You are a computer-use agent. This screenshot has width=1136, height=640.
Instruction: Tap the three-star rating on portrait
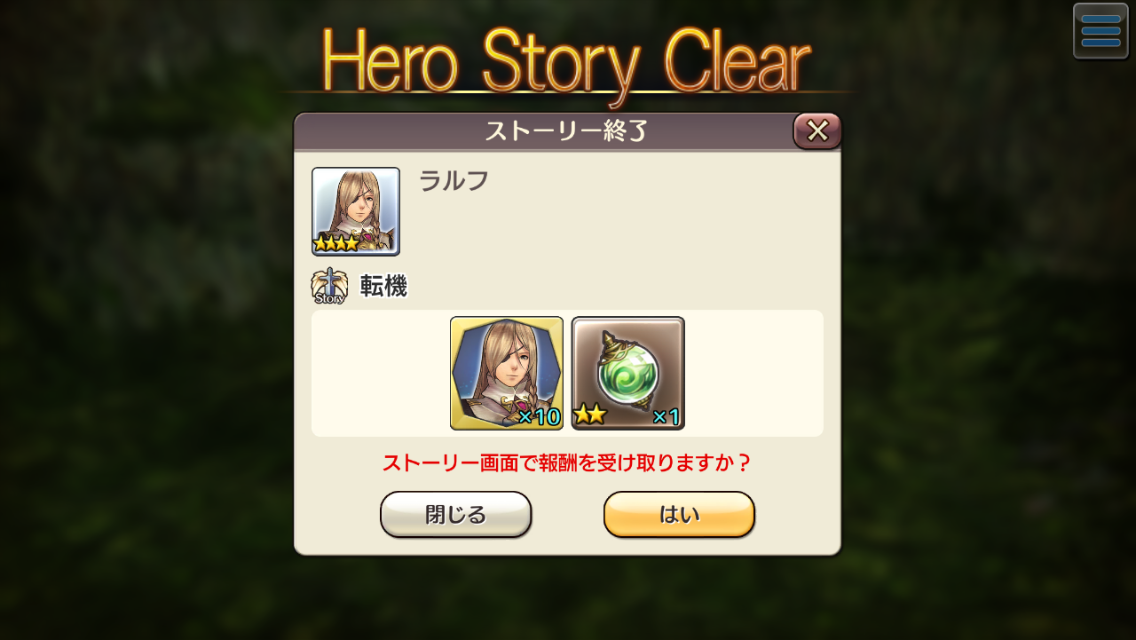point(337,244)
